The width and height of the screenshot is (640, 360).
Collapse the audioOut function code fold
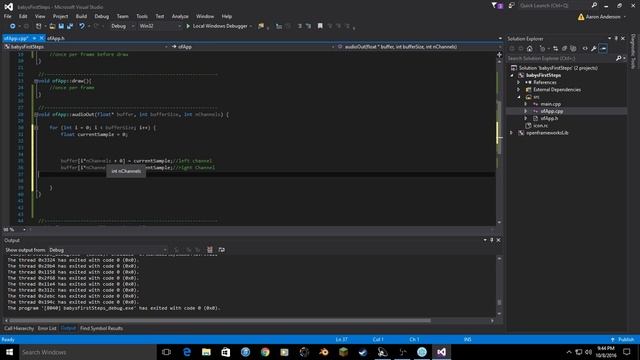click(x=36, y=115)
